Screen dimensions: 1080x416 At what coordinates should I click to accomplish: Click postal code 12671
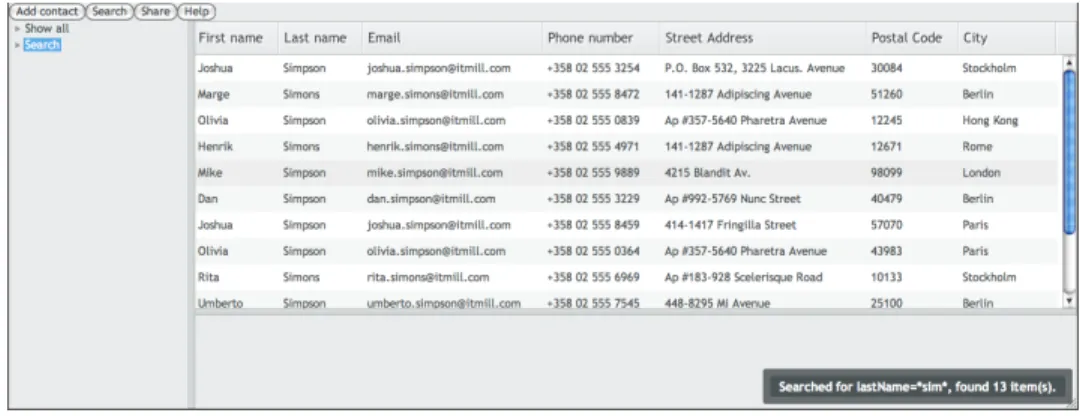point(886,147)
